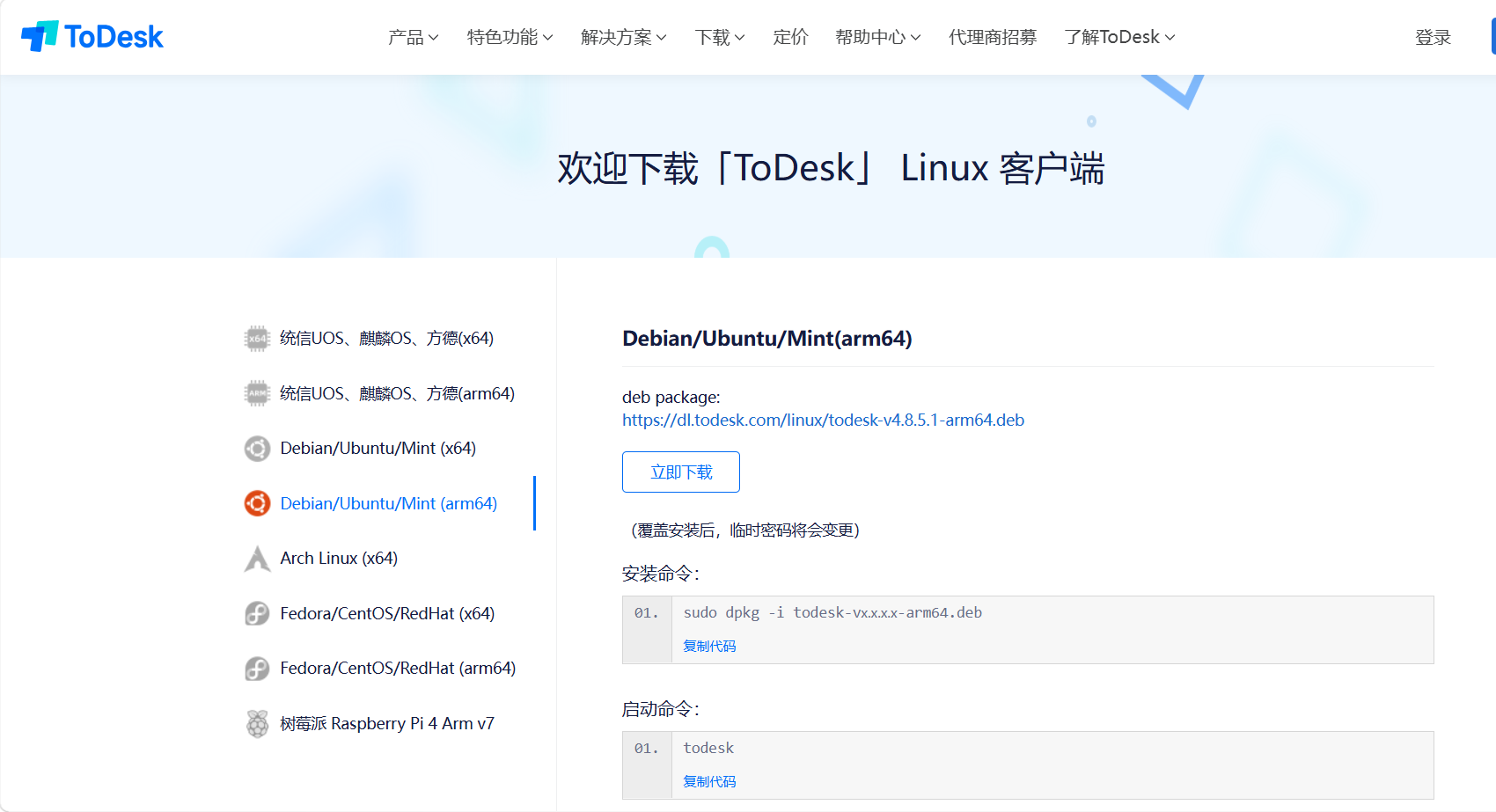Select 统信UOS、麒麟OS、方德(arm64) in the sidebar
The height and width of the screenshot is (812, 1496).
(x=397, y=393)
